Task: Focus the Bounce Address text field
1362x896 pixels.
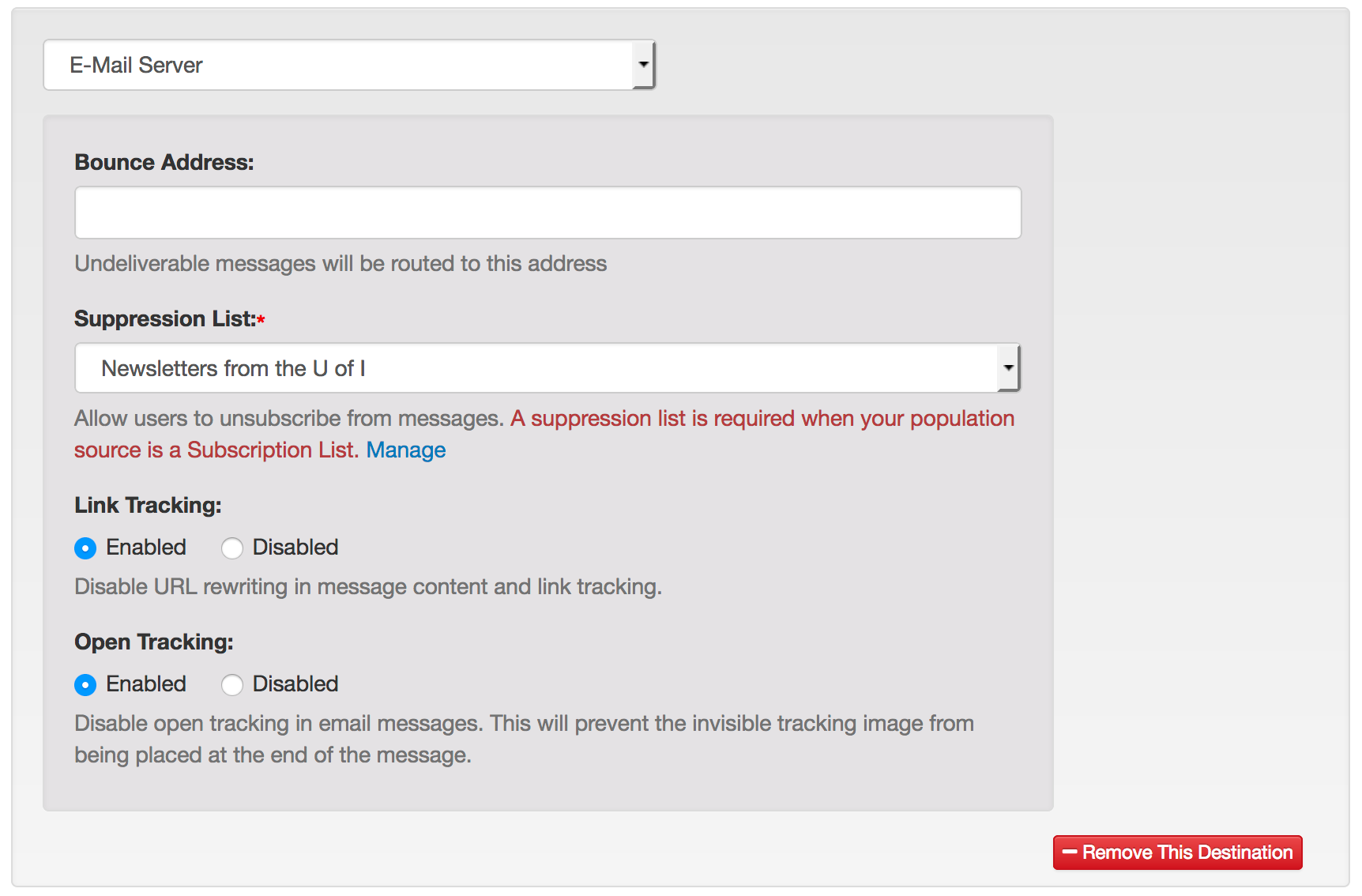Action: click(x=547, y=213)
